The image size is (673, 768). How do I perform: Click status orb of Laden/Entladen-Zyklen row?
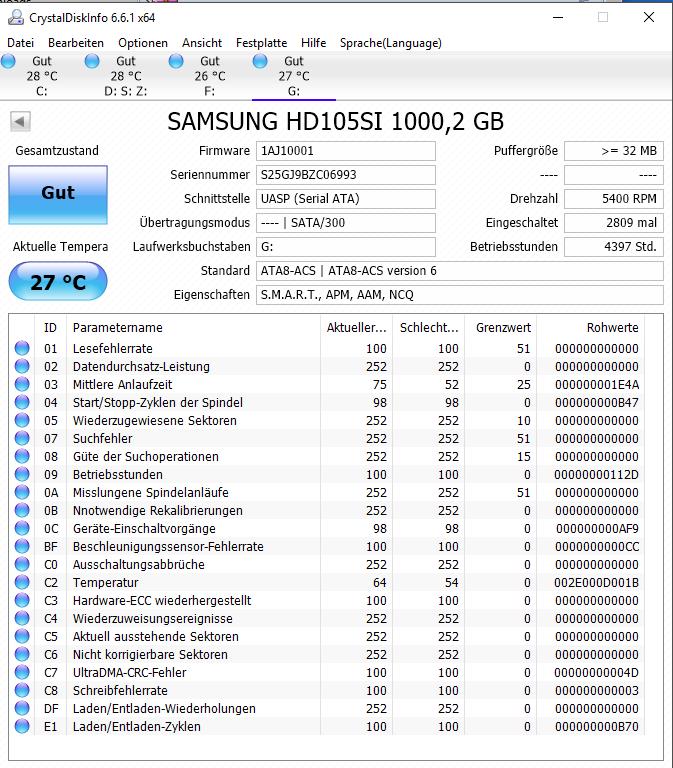pyautogui.click(x=22, y=726)
